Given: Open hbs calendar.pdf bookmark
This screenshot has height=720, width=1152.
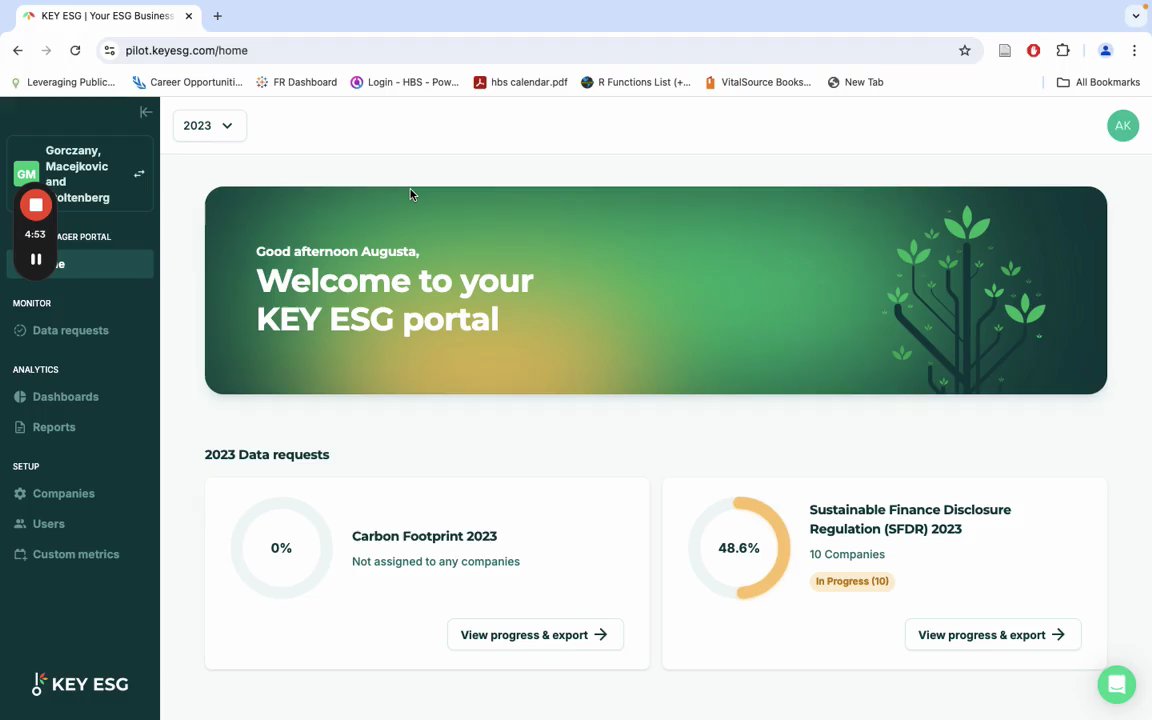Looking at the screenshot, I should coord(521,82).
